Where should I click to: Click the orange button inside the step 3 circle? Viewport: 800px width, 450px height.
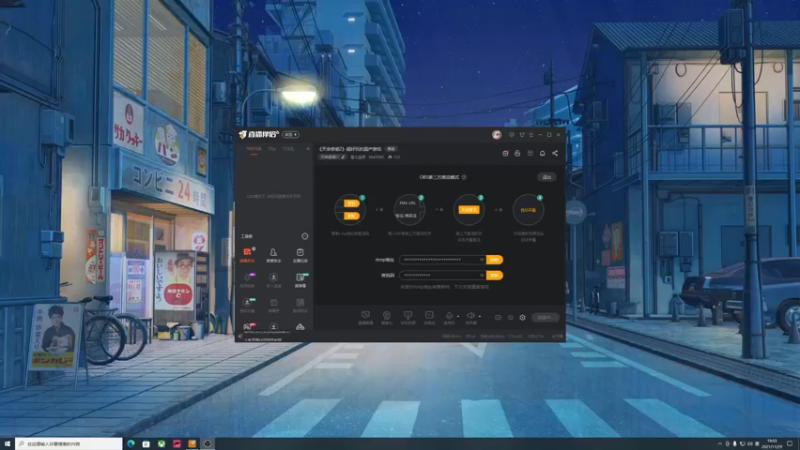(x=469, y=210)
